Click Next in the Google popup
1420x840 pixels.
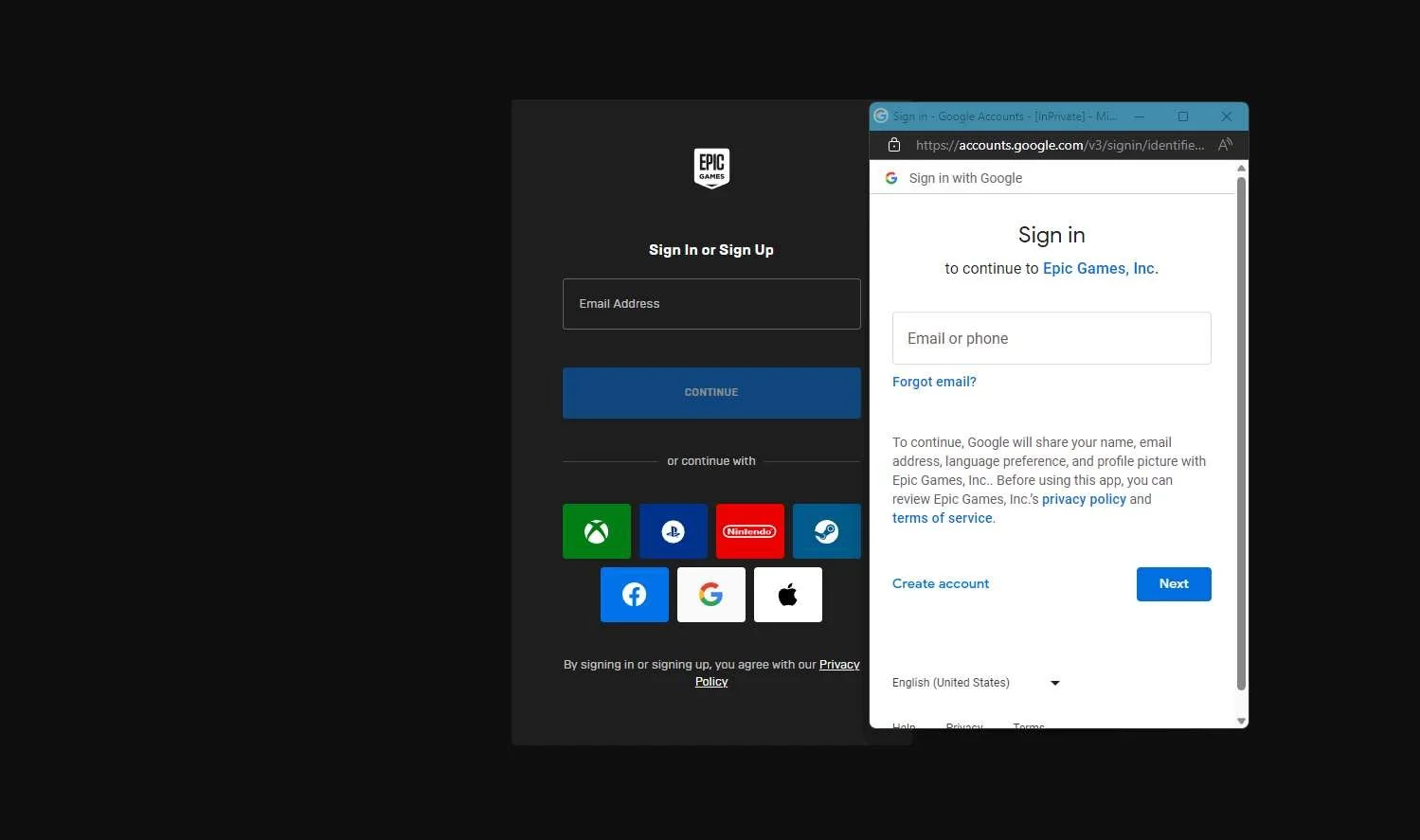pyautogui.click(x=1174, y=584)
